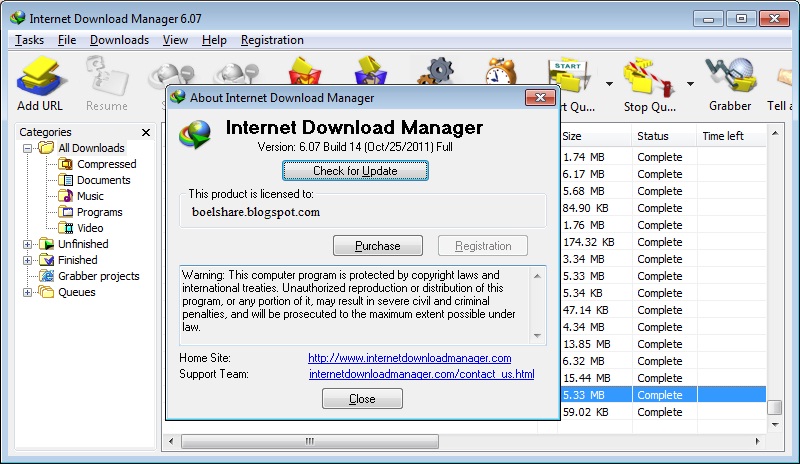800x464 pixels.
Task: Open the Downloads menu
Action: point(119,40)
